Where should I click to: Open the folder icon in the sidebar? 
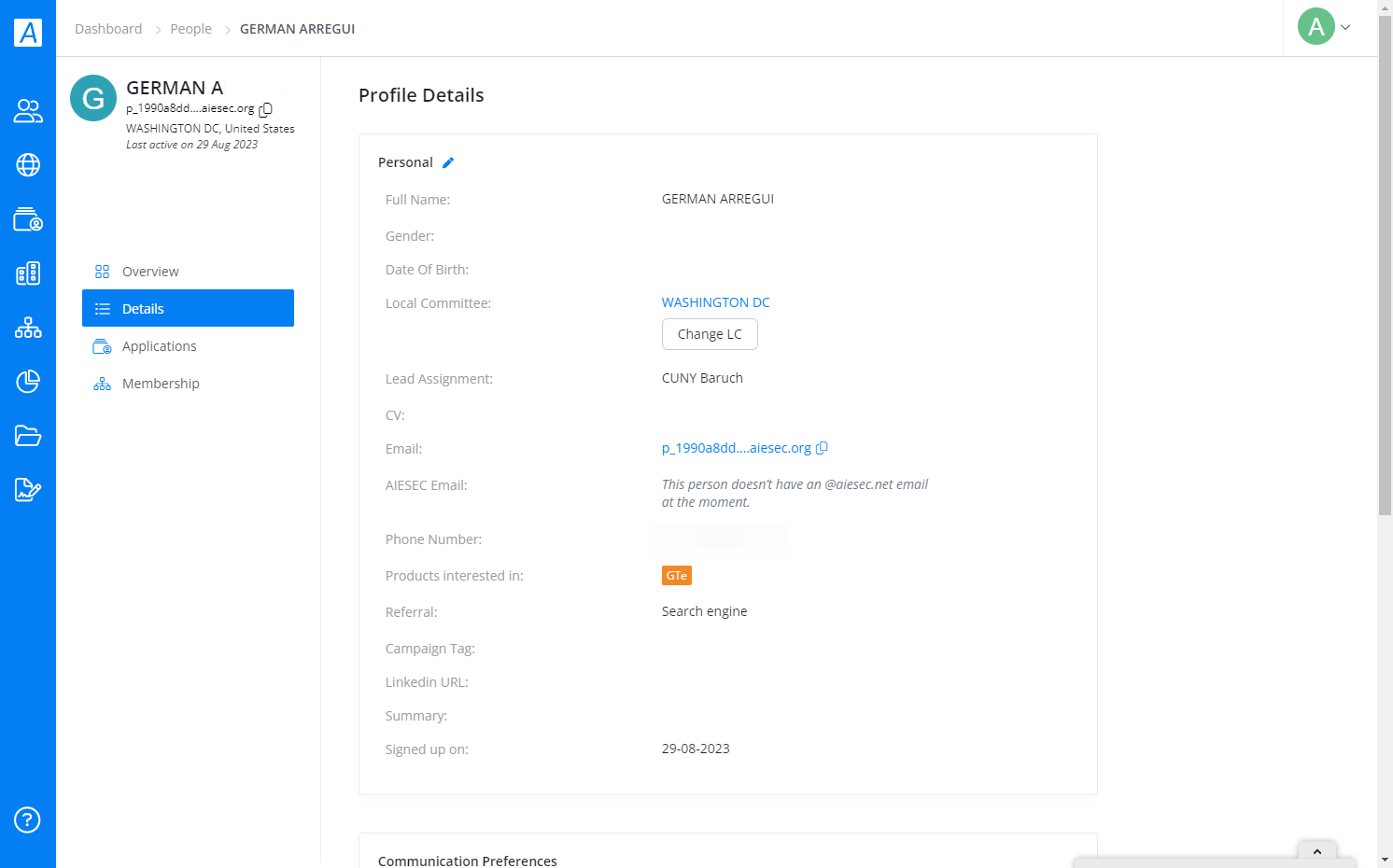[x=28, y=436]
